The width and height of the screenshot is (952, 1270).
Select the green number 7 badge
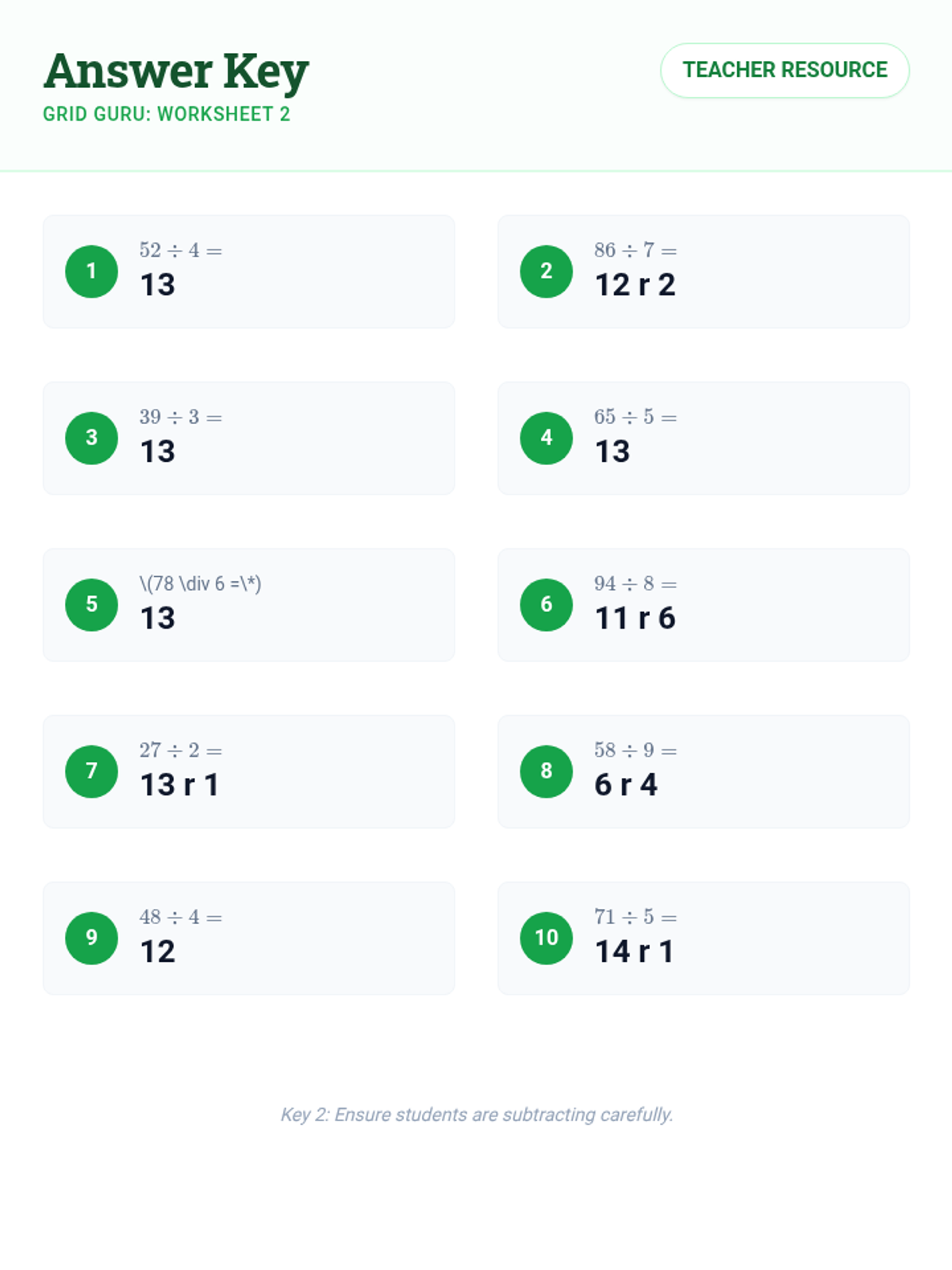(91, 772)
